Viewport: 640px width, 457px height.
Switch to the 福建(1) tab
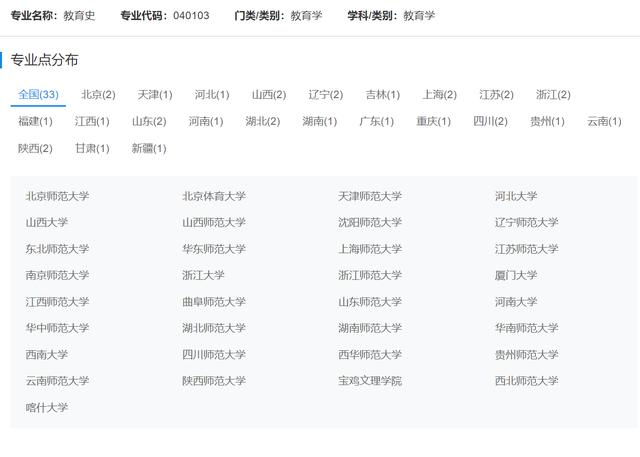coord(35,121)
